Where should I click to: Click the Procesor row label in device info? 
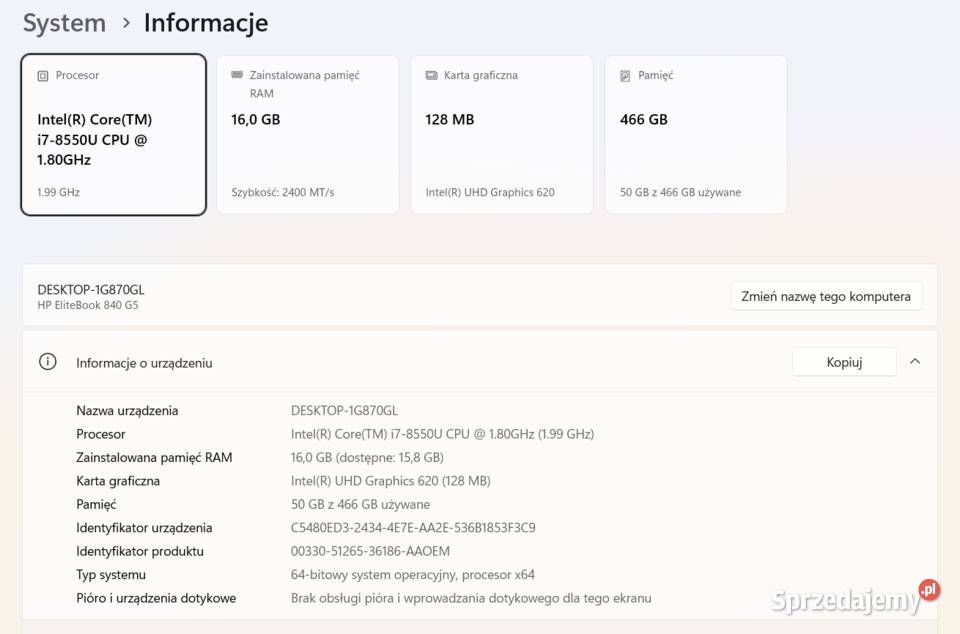tap(100, 434)
